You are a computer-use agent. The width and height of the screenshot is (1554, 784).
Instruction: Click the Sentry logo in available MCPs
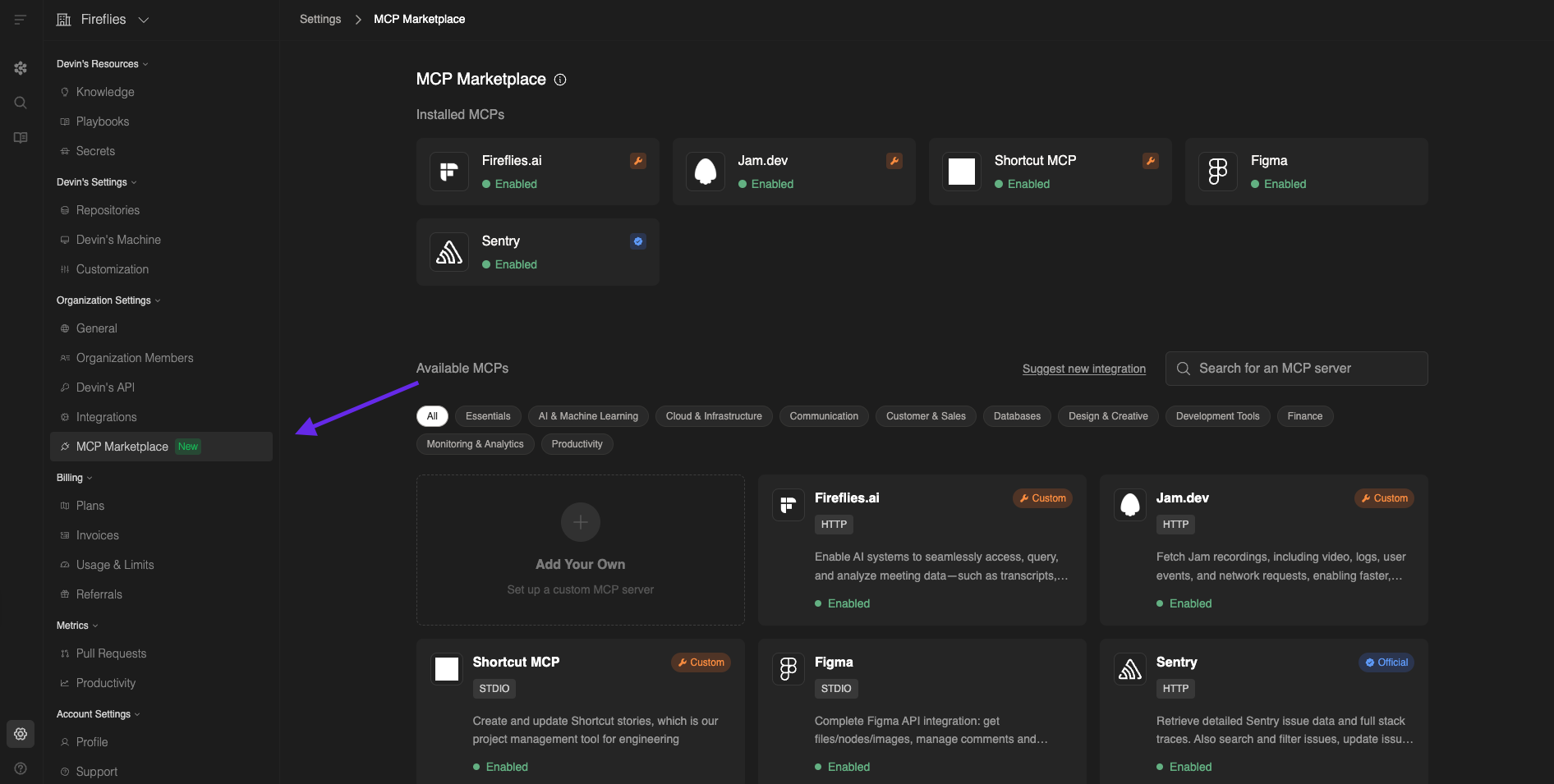tap(1130, 669)
